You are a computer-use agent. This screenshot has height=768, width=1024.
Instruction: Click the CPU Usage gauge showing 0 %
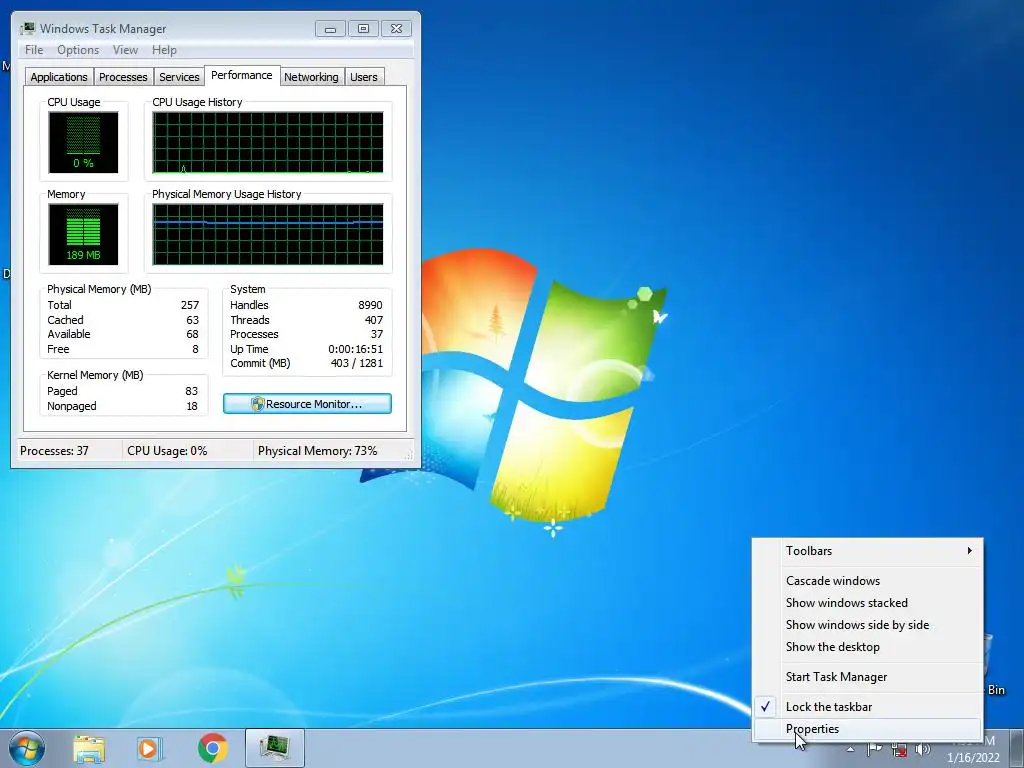83,142
